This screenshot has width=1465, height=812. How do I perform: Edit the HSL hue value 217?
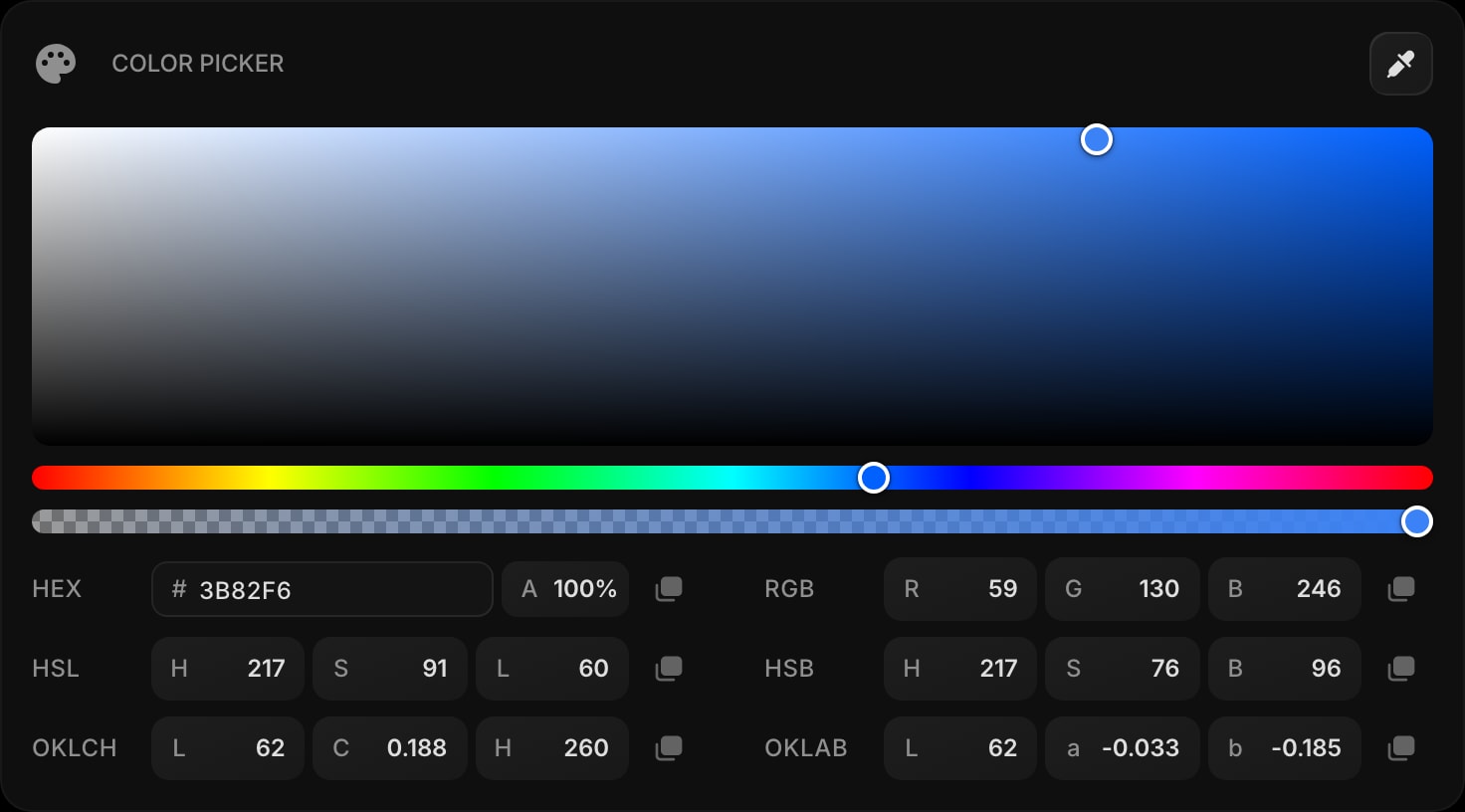tap(228, 669)
